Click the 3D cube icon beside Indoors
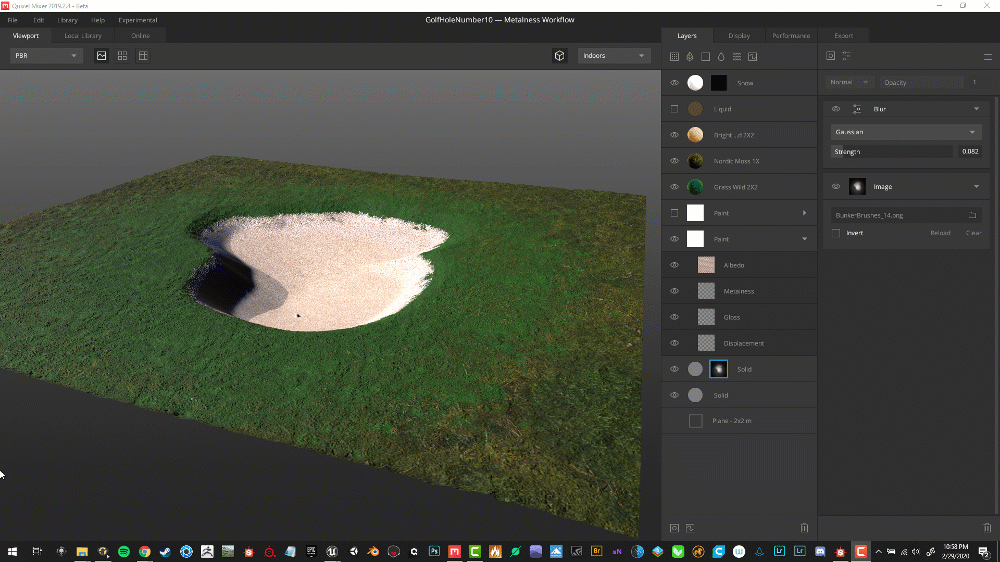The width and height of the screenshot is (1000, 562). point(560,56)
